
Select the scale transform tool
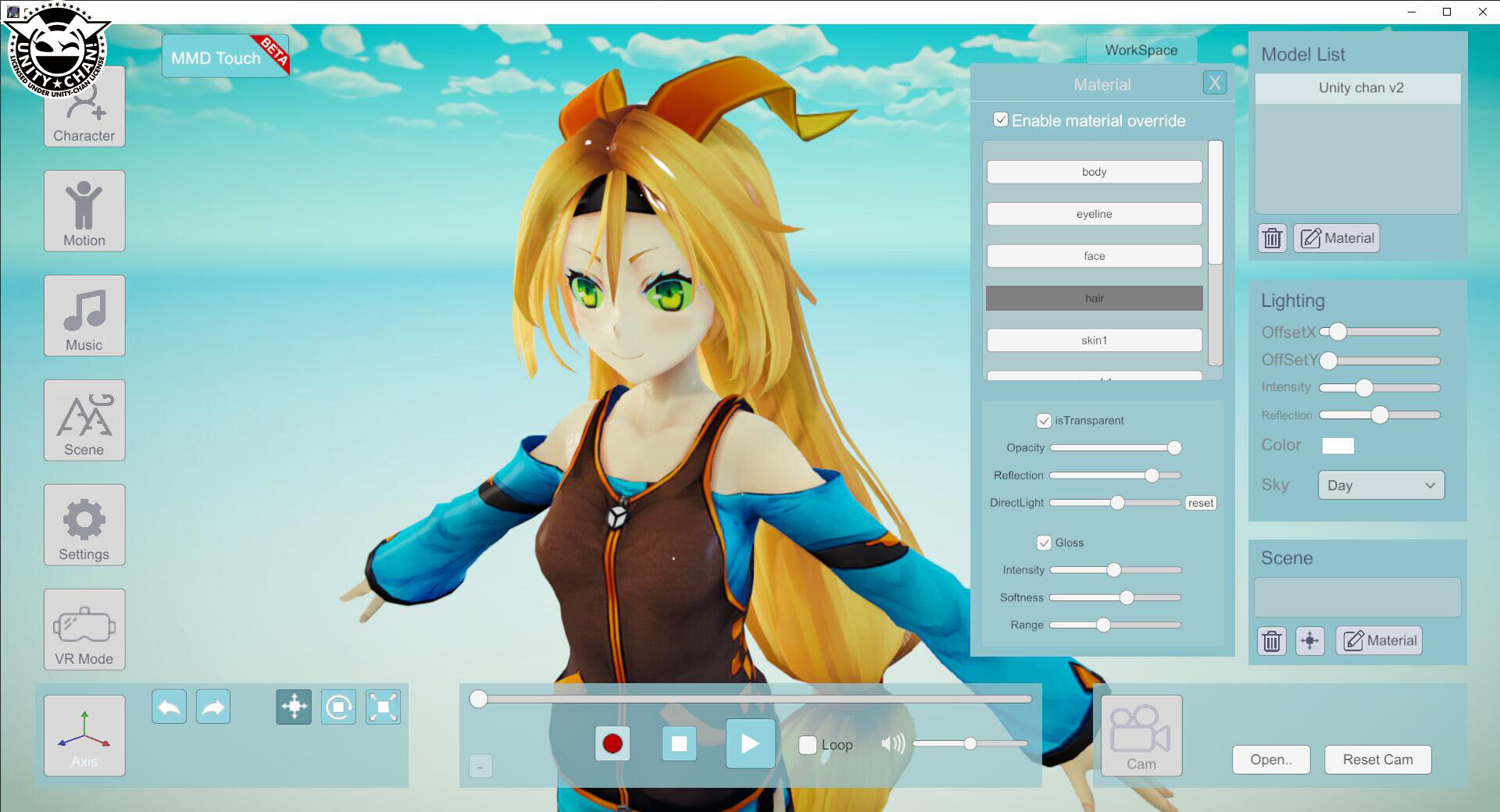click(x=382, y=706)
